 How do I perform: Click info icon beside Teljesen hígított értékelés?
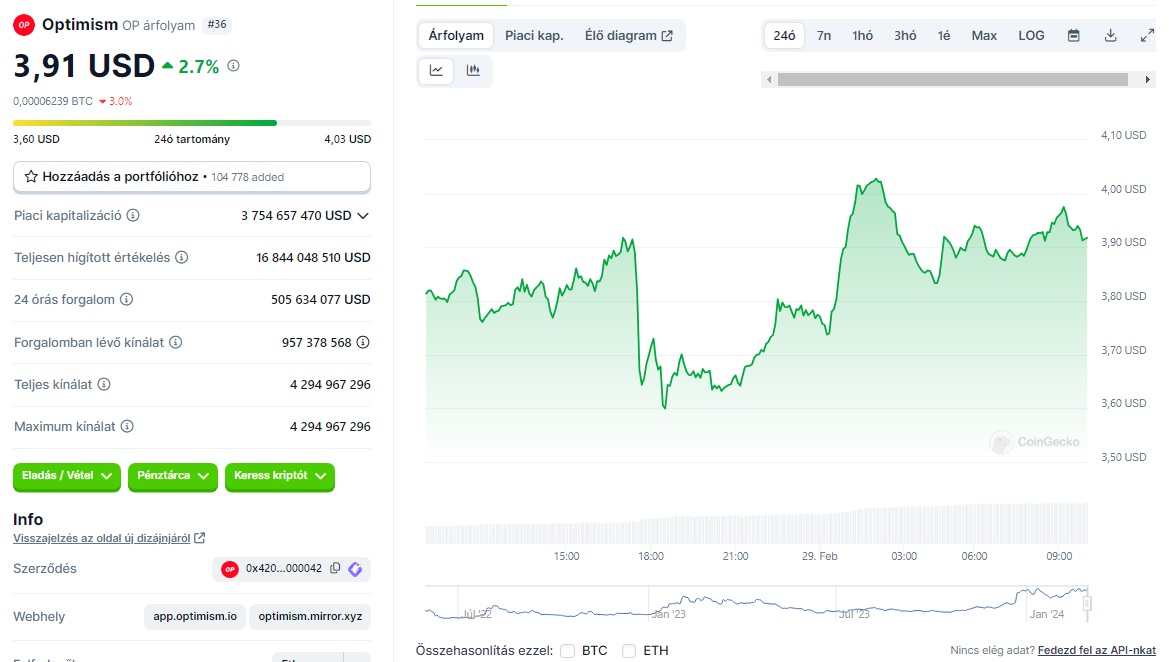(x=181, y=257)
